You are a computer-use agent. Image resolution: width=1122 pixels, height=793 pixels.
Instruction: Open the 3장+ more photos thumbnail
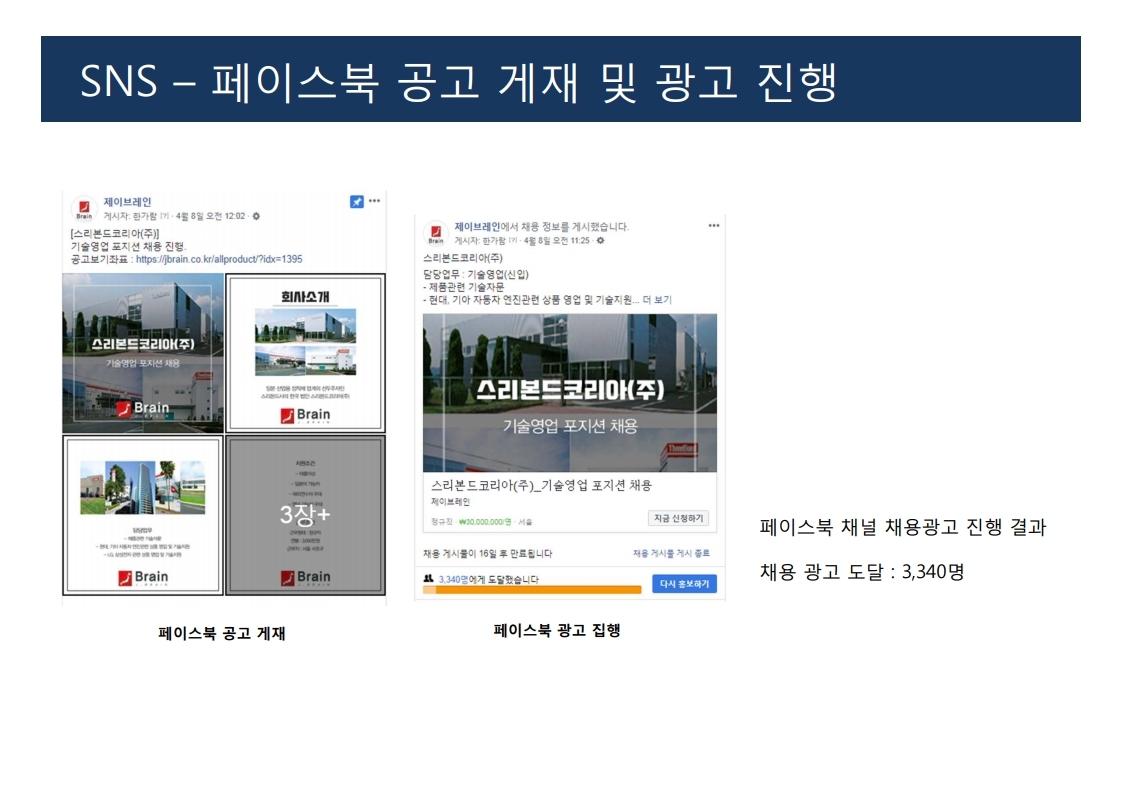click(306, 515)
